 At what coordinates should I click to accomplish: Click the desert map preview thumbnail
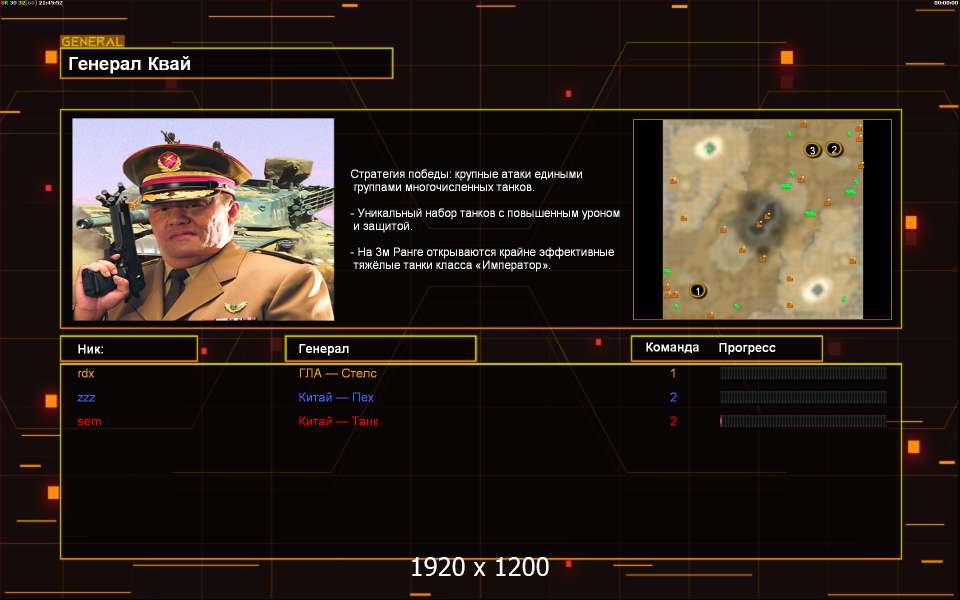pos(762,219)
